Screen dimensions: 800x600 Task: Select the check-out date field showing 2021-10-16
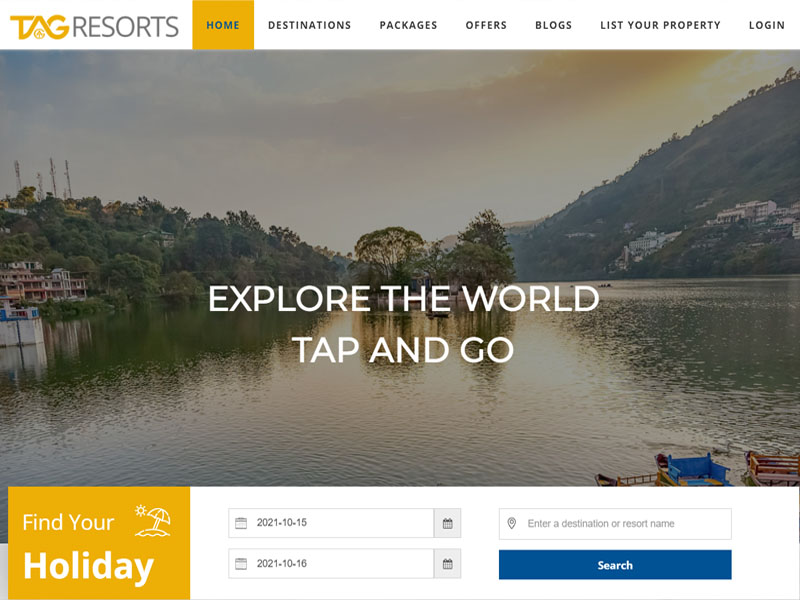331,564
